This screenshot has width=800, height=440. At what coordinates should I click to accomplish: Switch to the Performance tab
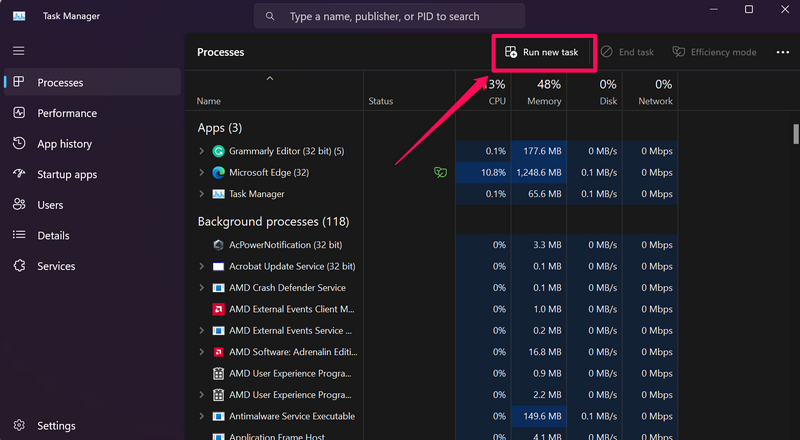coord(67,113)
